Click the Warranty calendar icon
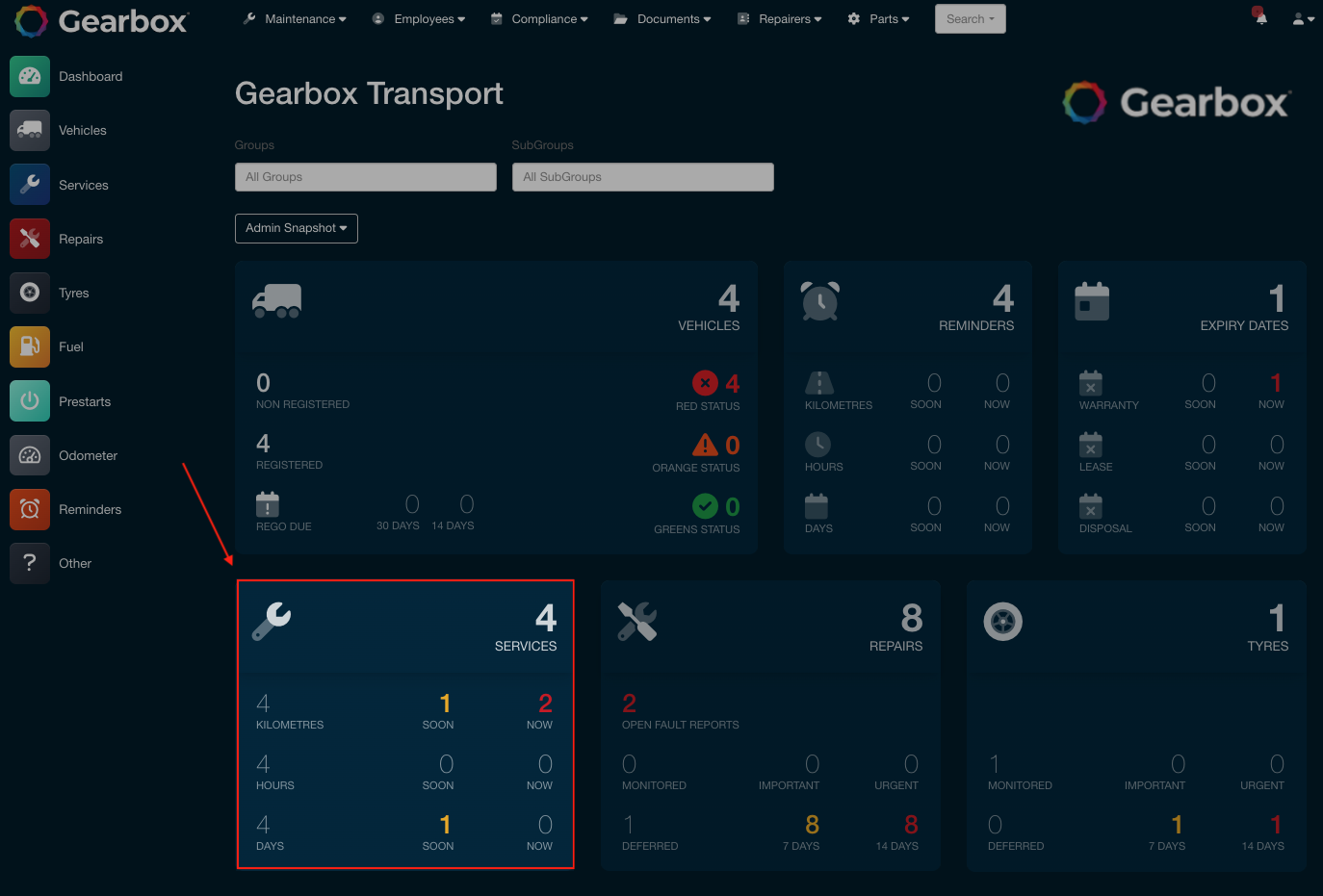 coord(1091,383)
